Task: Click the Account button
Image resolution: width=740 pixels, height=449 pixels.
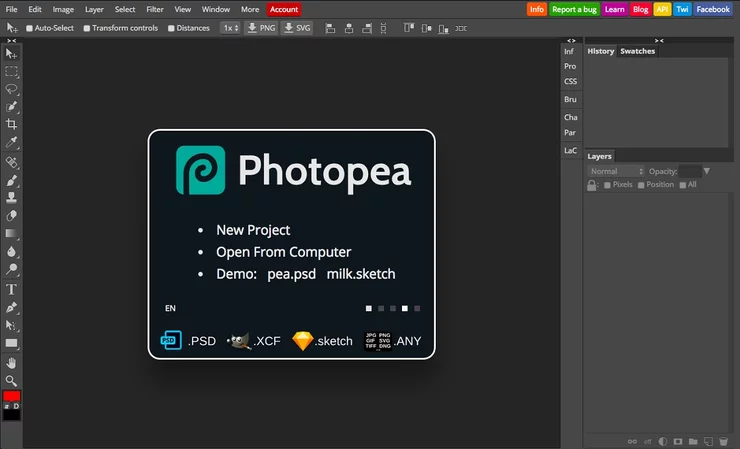Action: click(x=284, y=9)
